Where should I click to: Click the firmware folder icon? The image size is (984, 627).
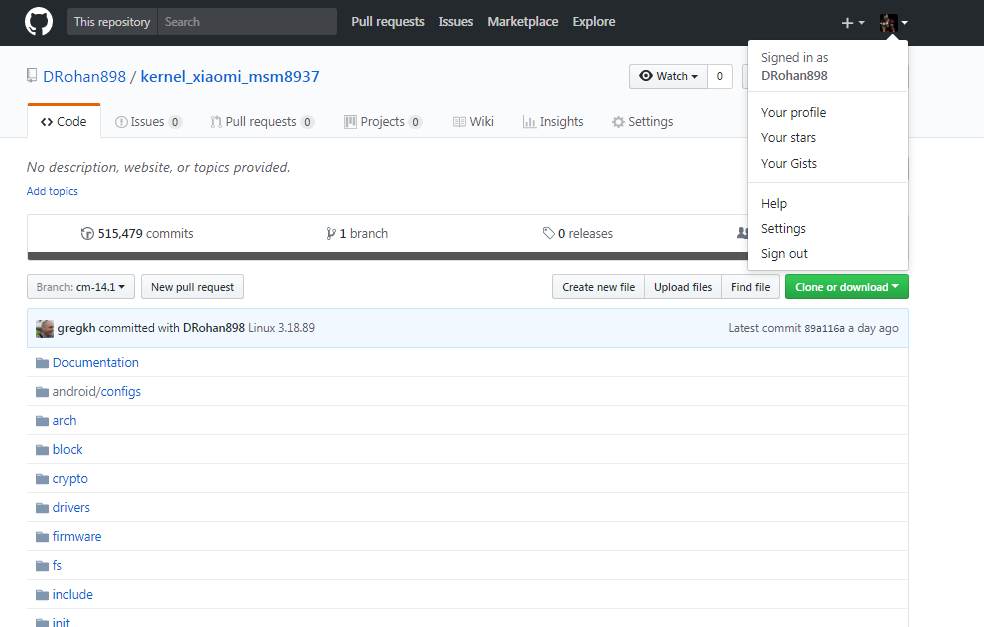tap(42, 537)
